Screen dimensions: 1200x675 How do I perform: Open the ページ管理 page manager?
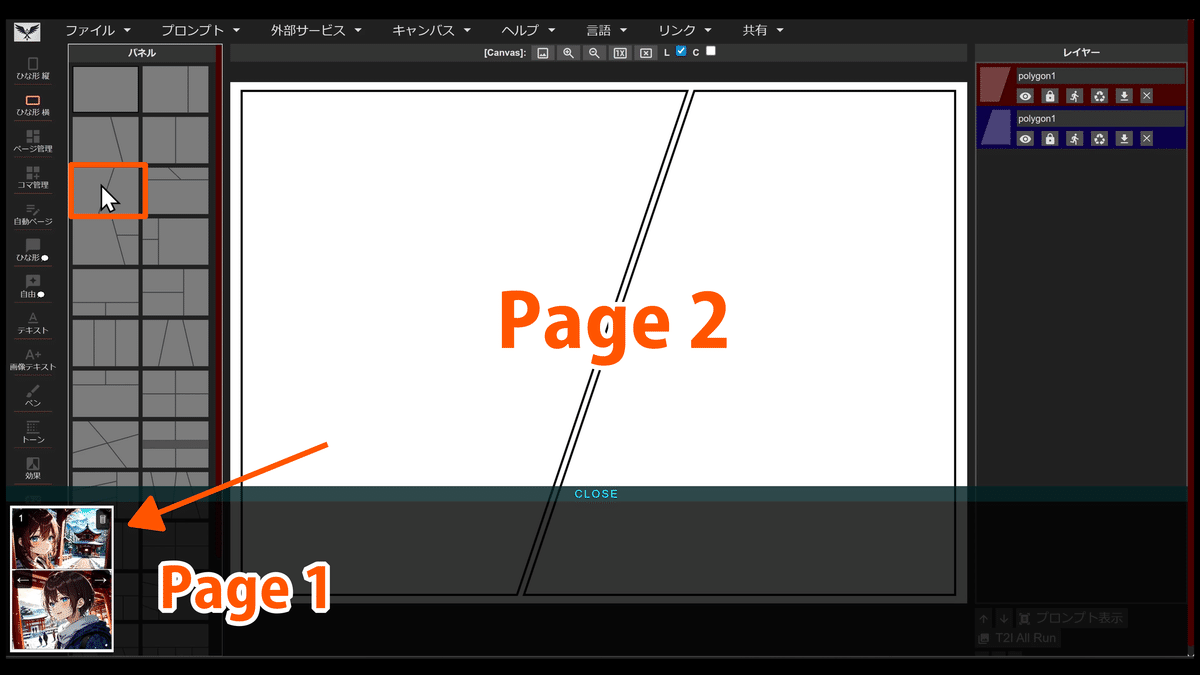point(31,142)
